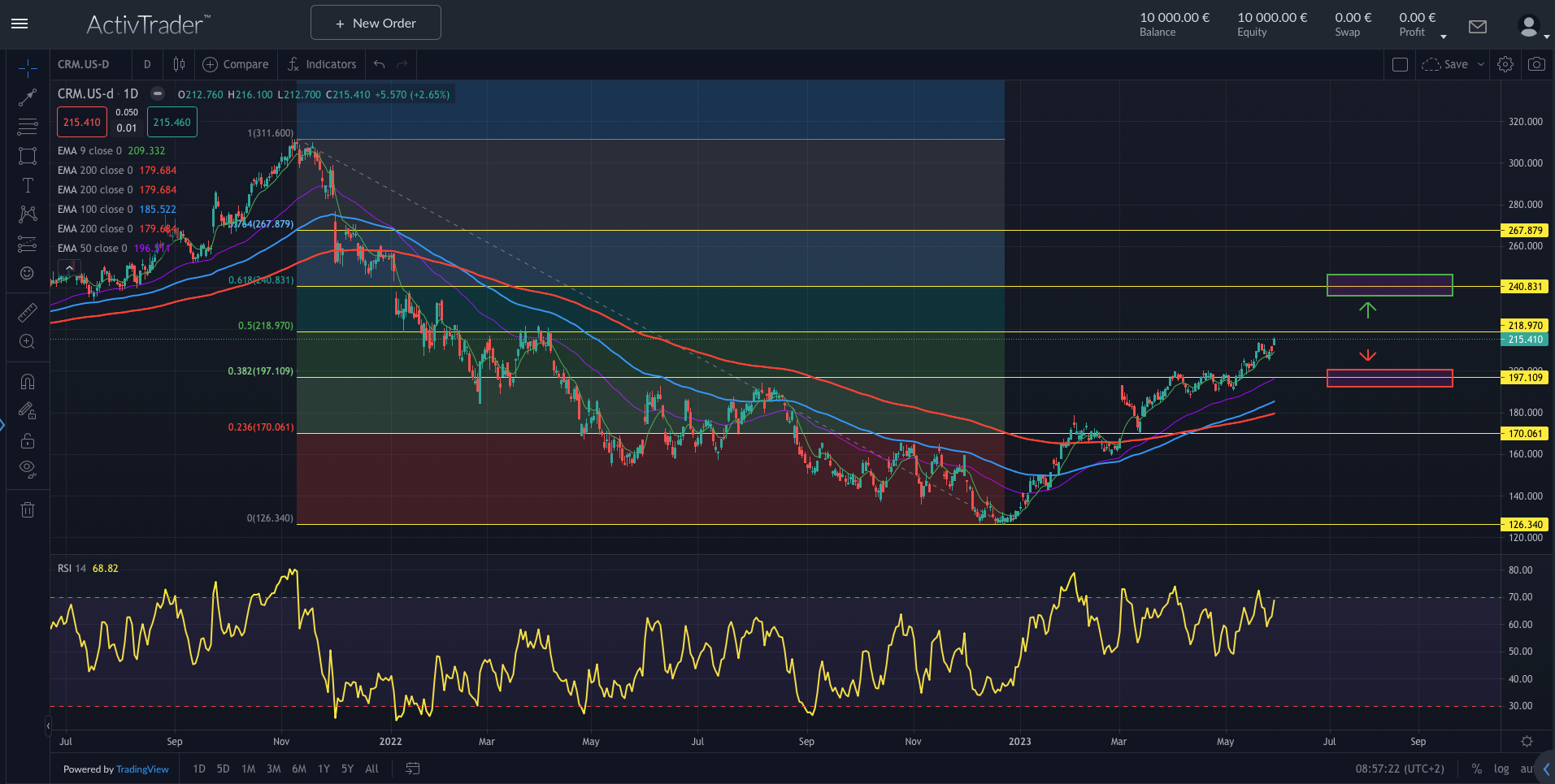Toggle logarithmic scale with log button
The width and height of the screenshot is (1555, 784).
pos(1501,769)
